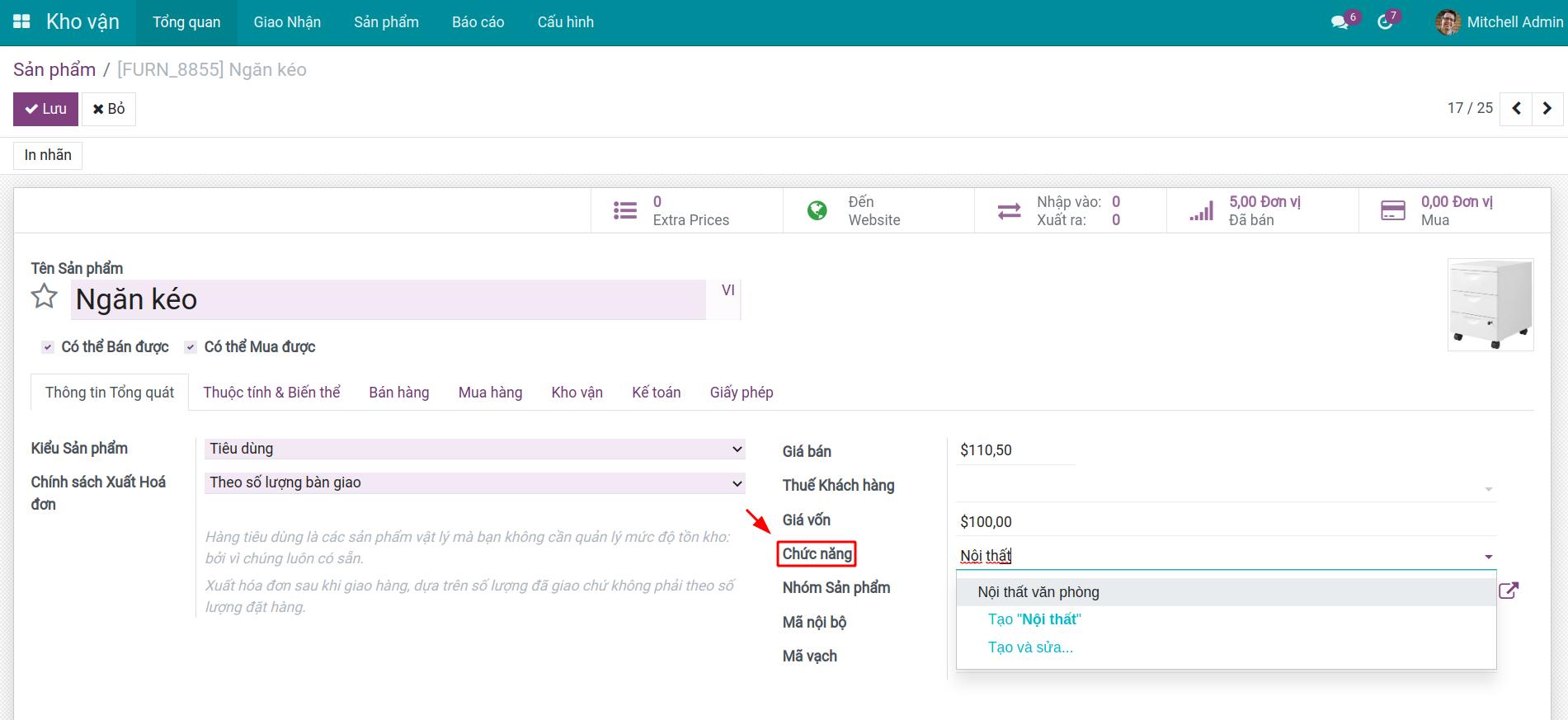Switch to the 'Kế toán' tab
This screenshot has width=1568, height=720.
pos(656,393)
